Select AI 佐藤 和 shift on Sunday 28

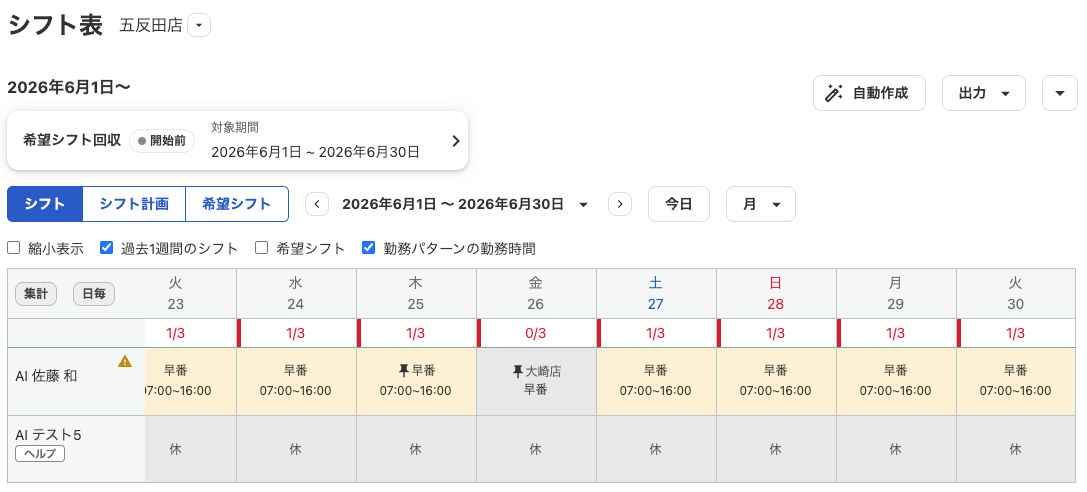pos(776,381)
